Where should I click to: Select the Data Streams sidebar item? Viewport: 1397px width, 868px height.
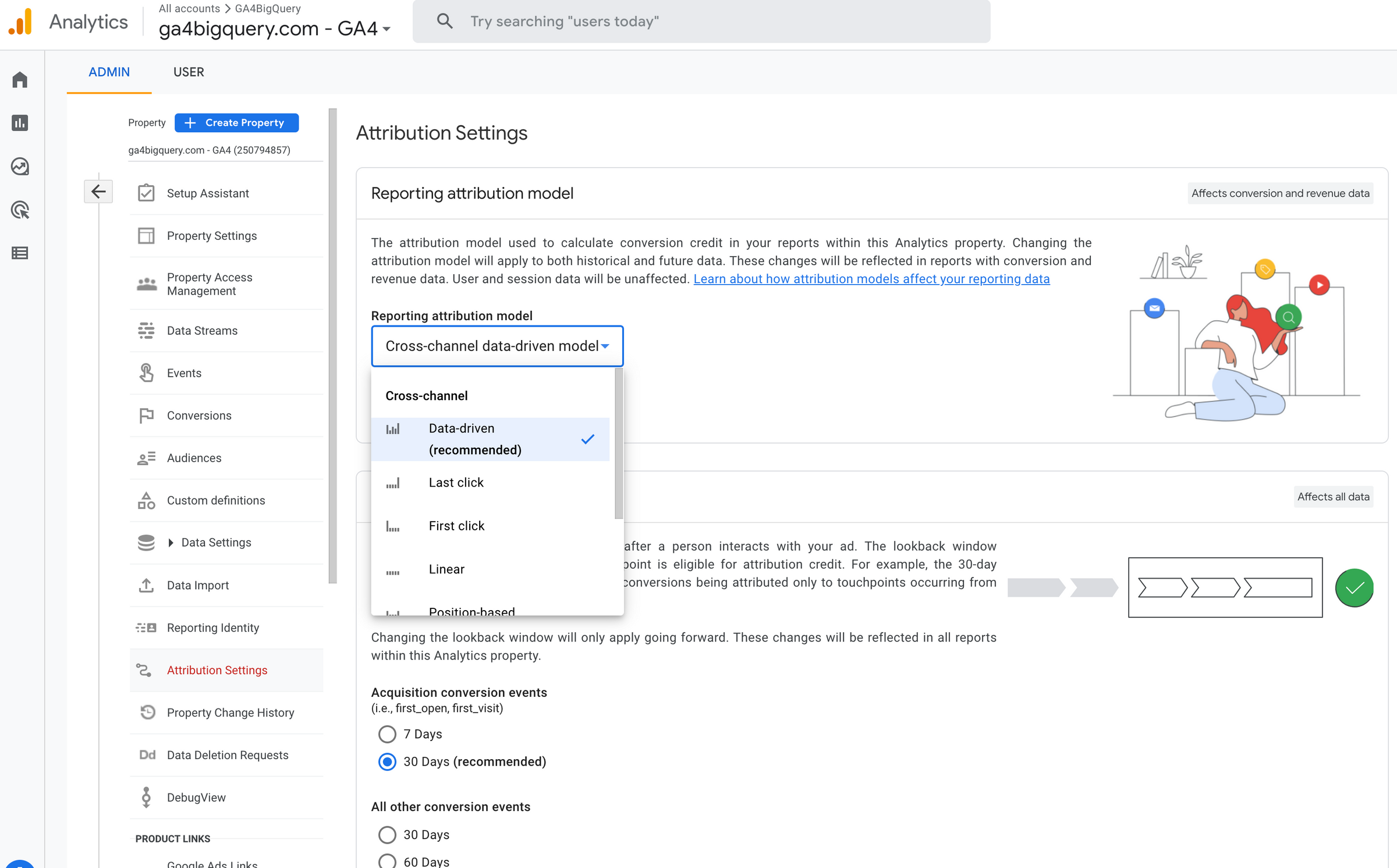click(201, 330)
